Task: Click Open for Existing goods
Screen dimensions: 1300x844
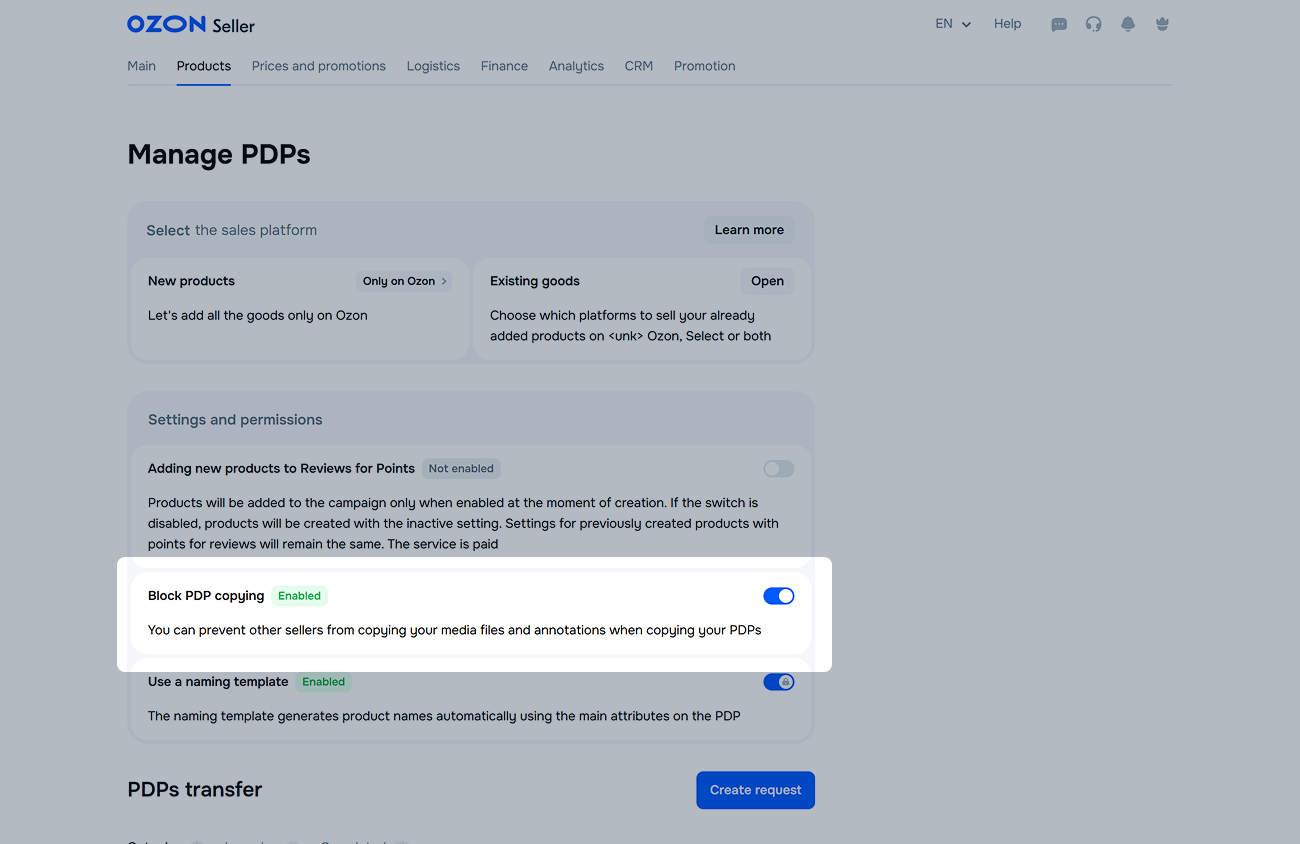Action: tap(767, 281)
